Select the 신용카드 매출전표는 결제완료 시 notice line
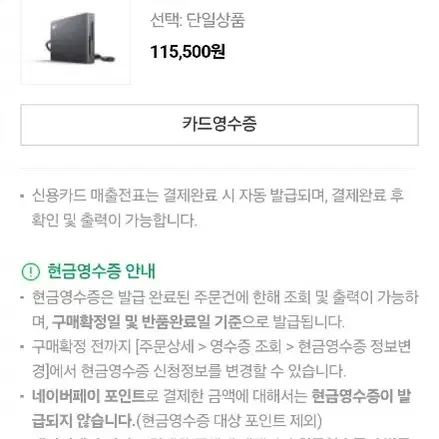The width and height of the screenshot is (439, 439). 218,195
